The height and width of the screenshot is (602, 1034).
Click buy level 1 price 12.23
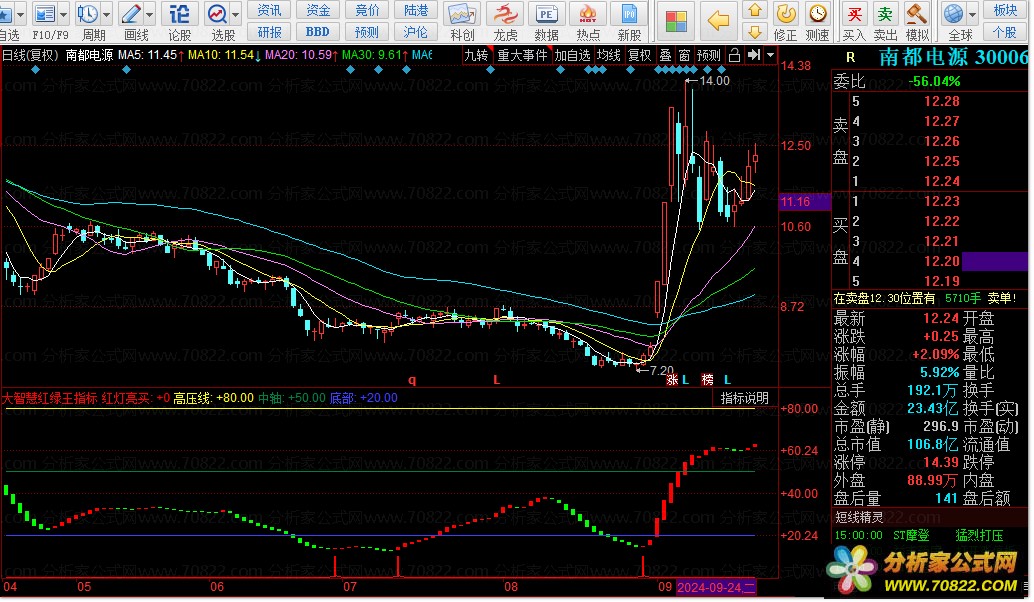point(941,201)
